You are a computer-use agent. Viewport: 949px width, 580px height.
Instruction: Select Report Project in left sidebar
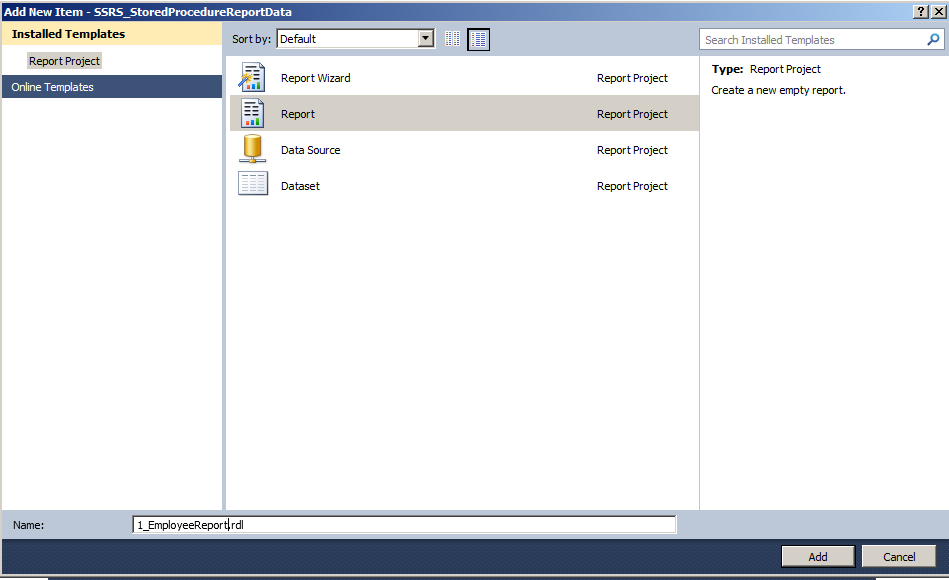click(x=64, y=60)
